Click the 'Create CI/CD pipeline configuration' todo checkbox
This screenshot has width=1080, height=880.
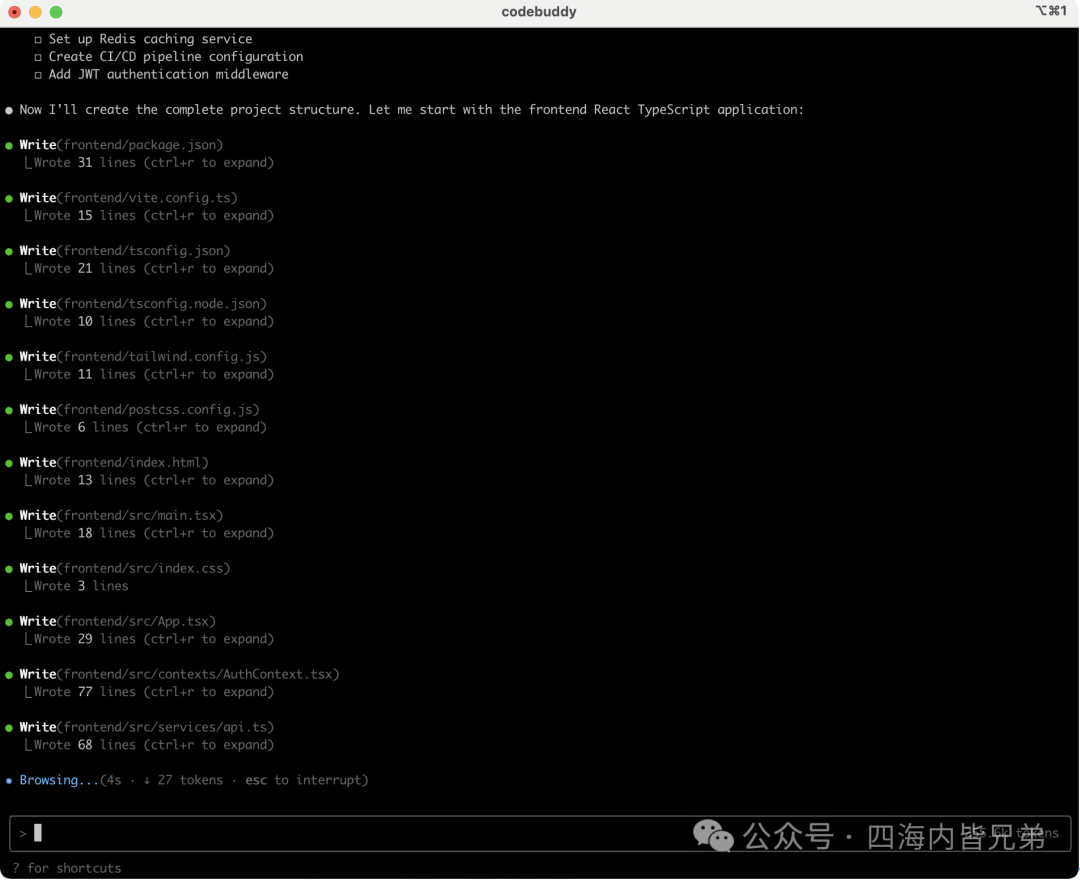click(38, 58)
